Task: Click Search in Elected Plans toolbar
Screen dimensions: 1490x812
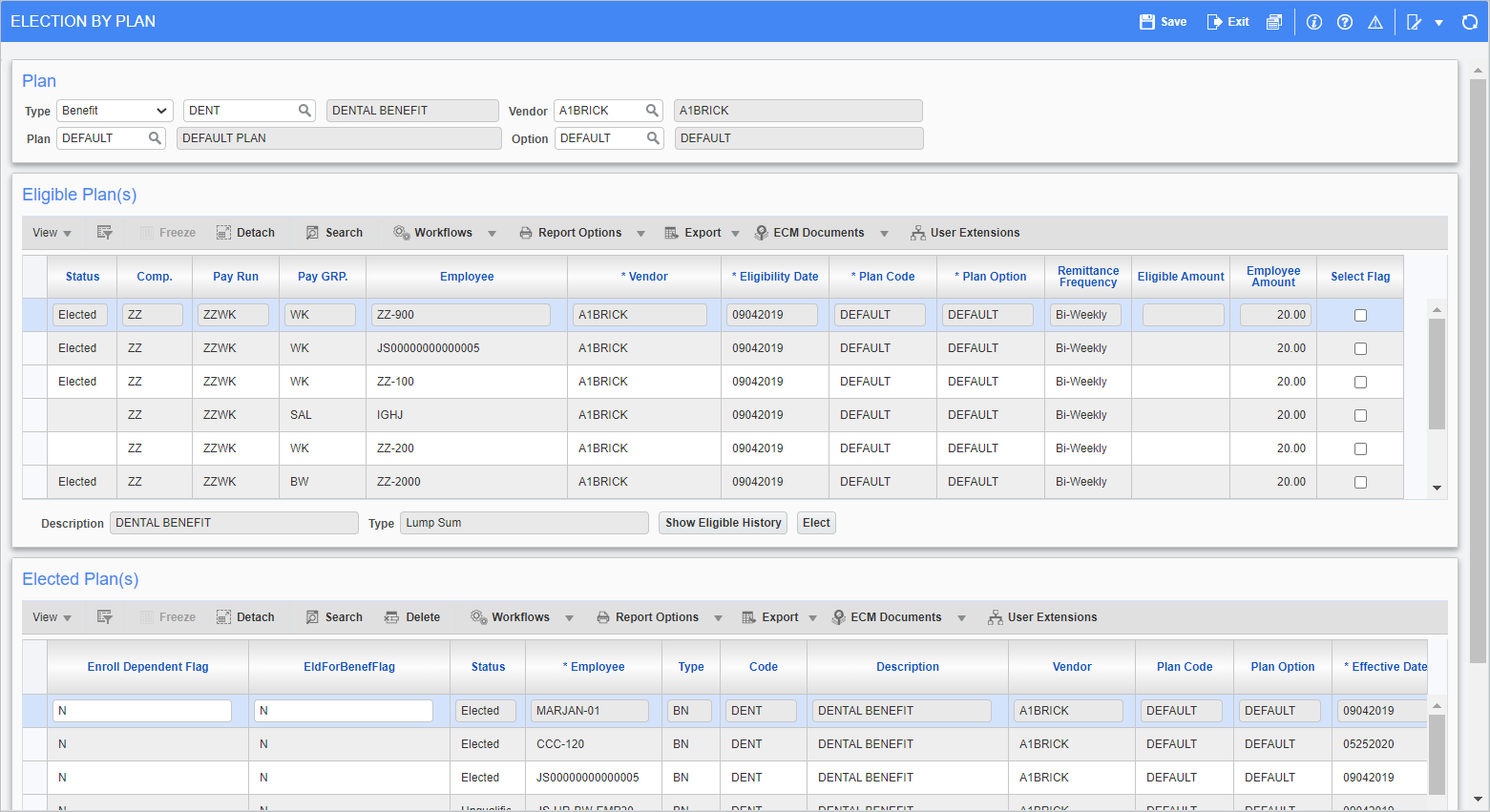Action: (x=334, y=617)
